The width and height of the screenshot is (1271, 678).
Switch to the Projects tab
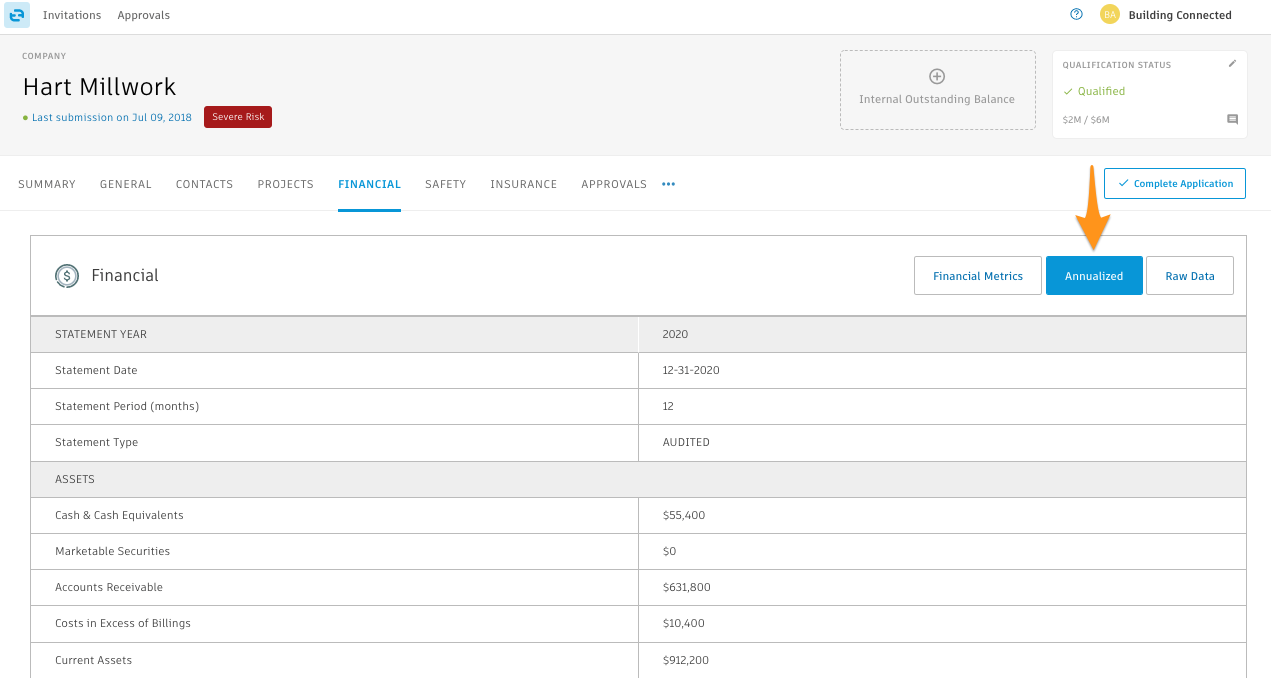click(285, 184)
